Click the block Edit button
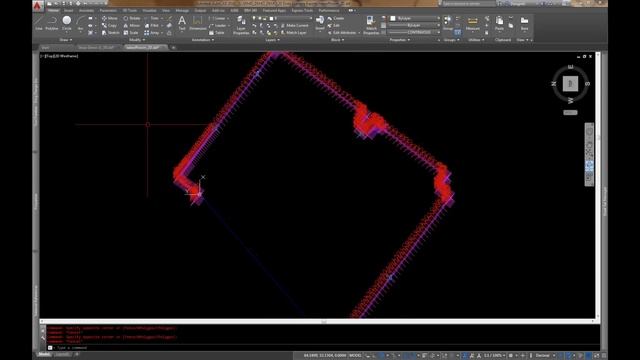This screenshot has width=640, height=360. pyautogui.click(x=333, y=25)
